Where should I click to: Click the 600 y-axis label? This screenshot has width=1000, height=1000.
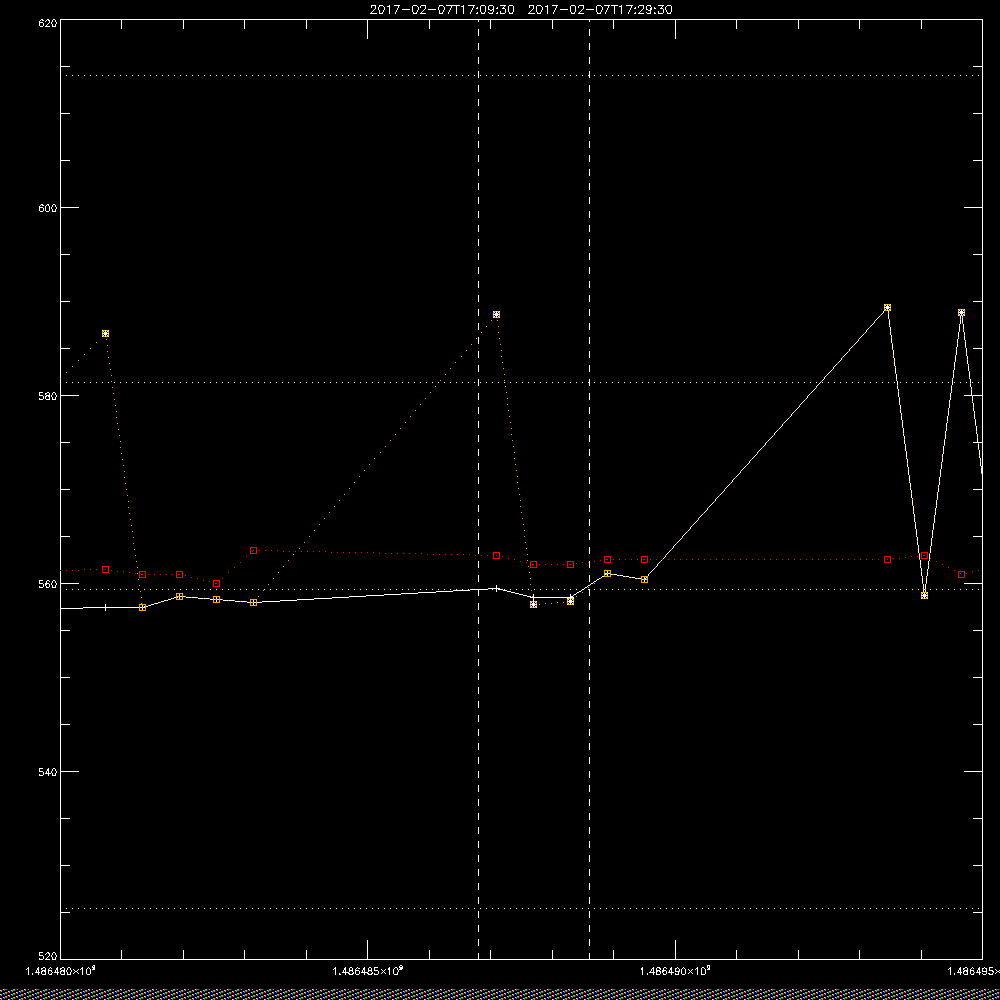point(48,207)
